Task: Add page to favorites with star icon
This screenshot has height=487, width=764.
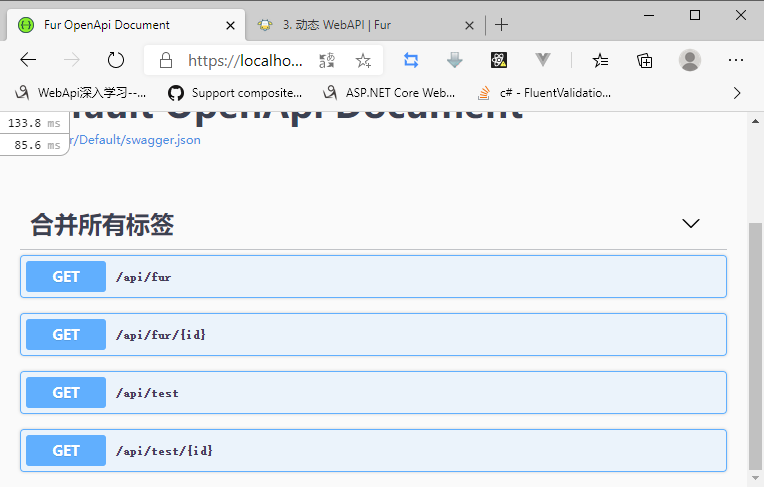Action: click(x=363, y=60)
